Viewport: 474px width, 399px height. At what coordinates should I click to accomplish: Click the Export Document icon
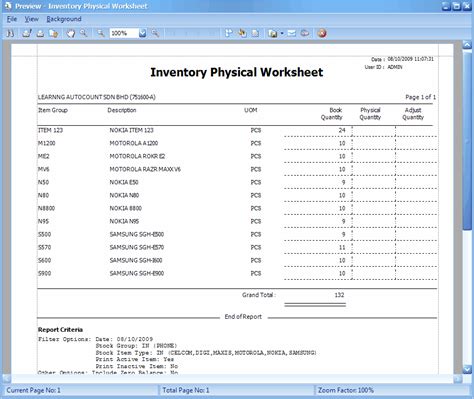pos(273,33)
